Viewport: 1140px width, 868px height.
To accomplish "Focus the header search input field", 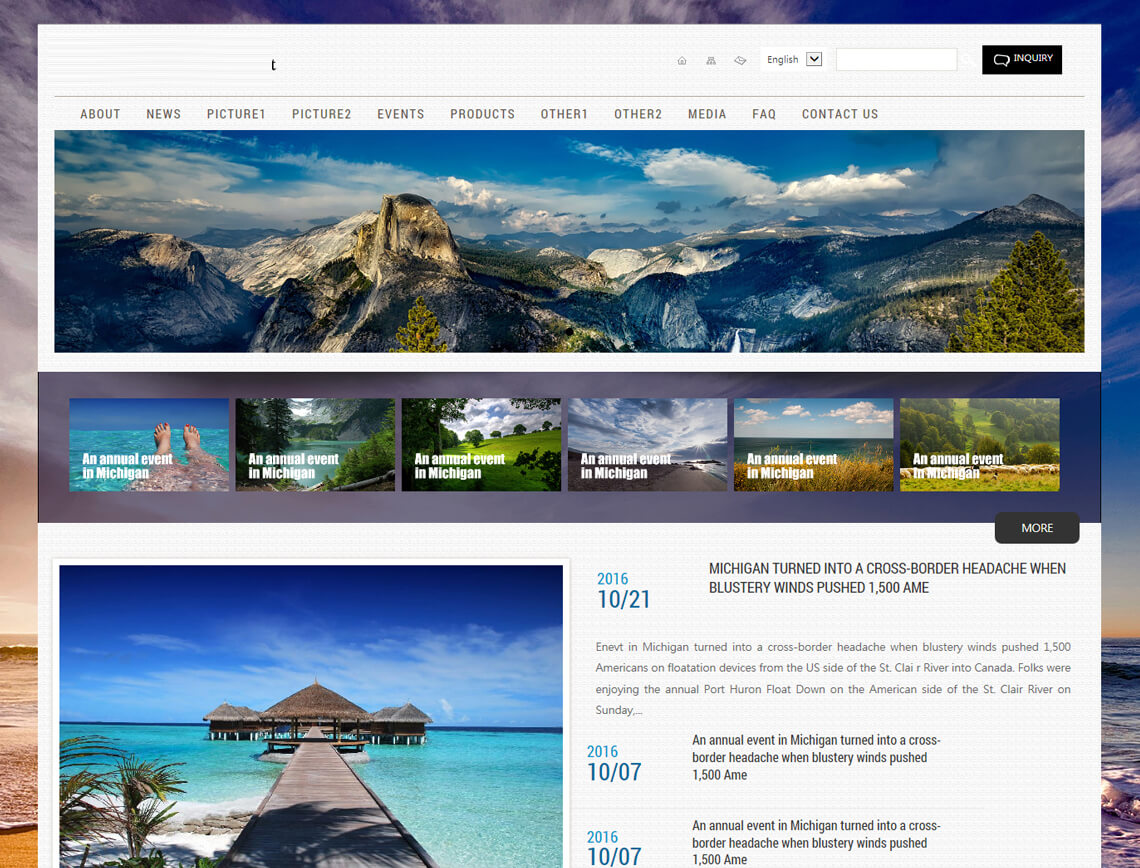I will tap(896, 60).
